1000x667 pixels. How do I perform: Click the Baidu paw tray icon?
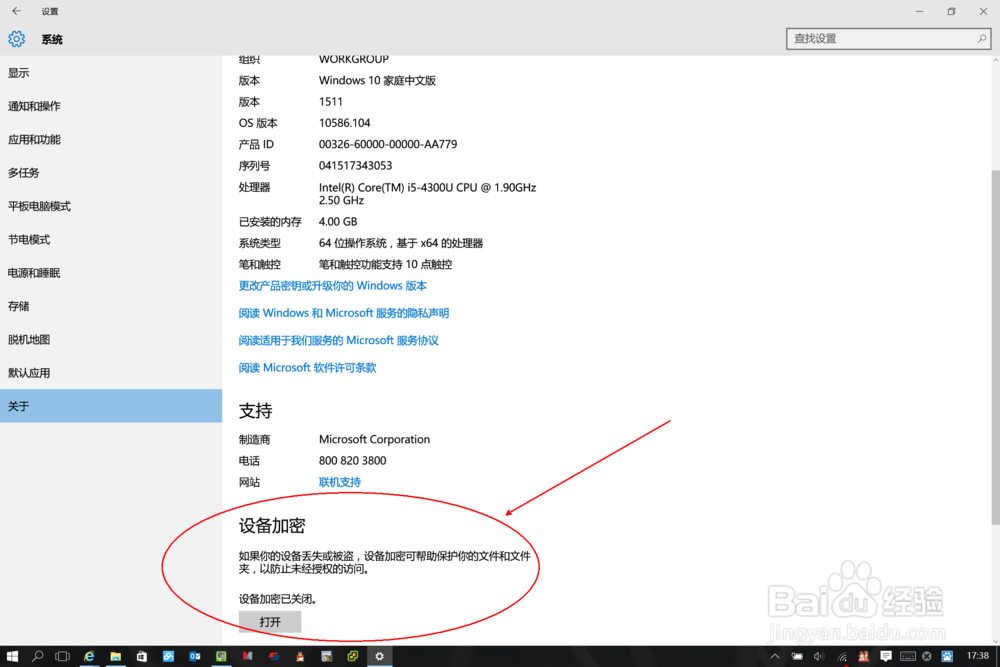tap(947, 656)
